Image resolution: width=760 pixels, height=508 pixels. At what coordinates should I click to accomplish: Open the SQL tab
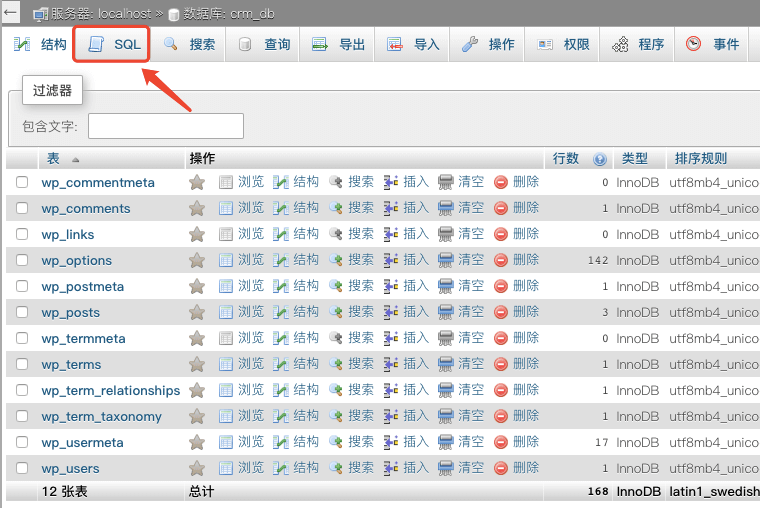113,45
